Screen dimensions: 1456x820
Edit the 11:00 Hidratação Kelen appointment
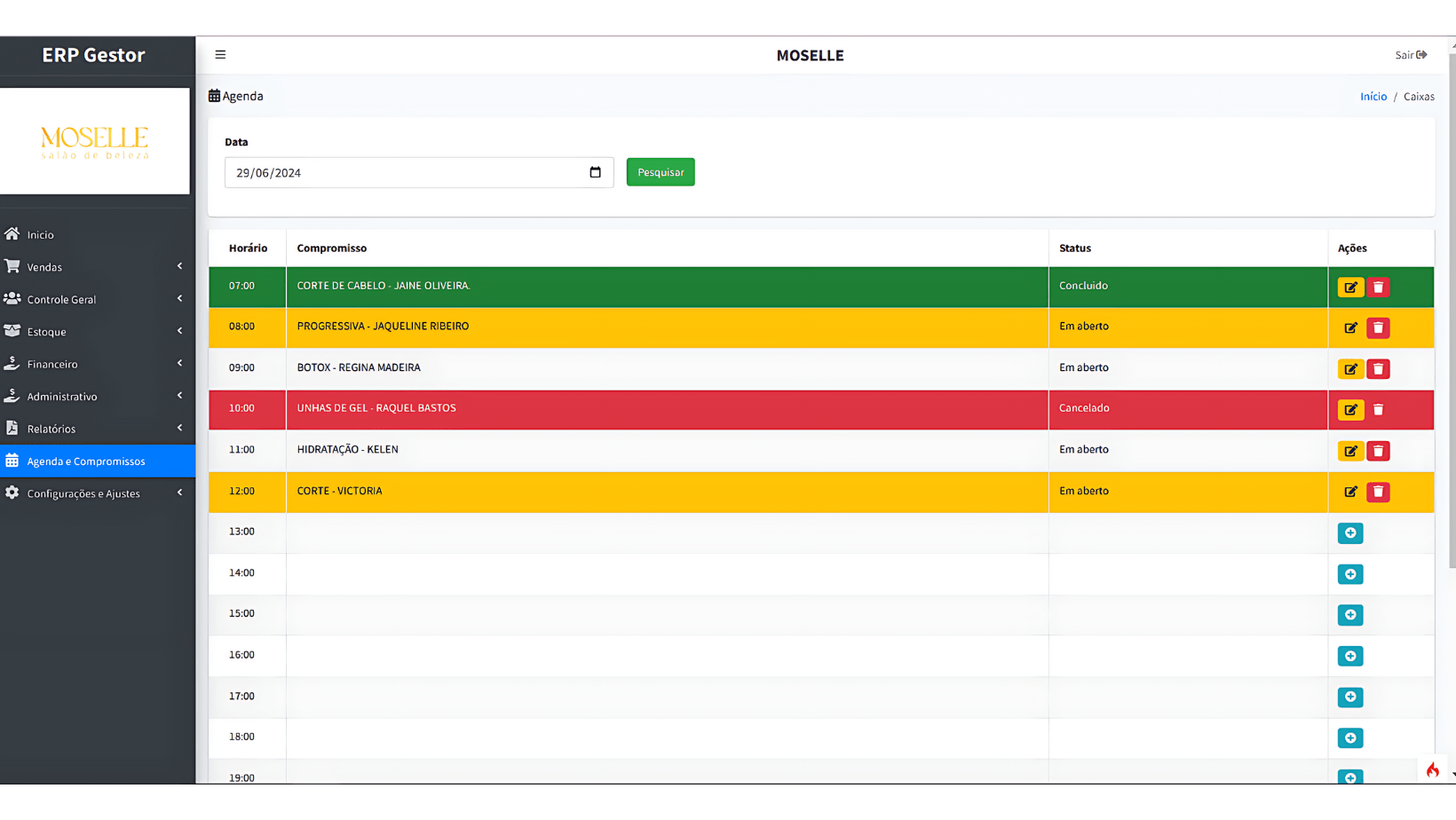1349,451
